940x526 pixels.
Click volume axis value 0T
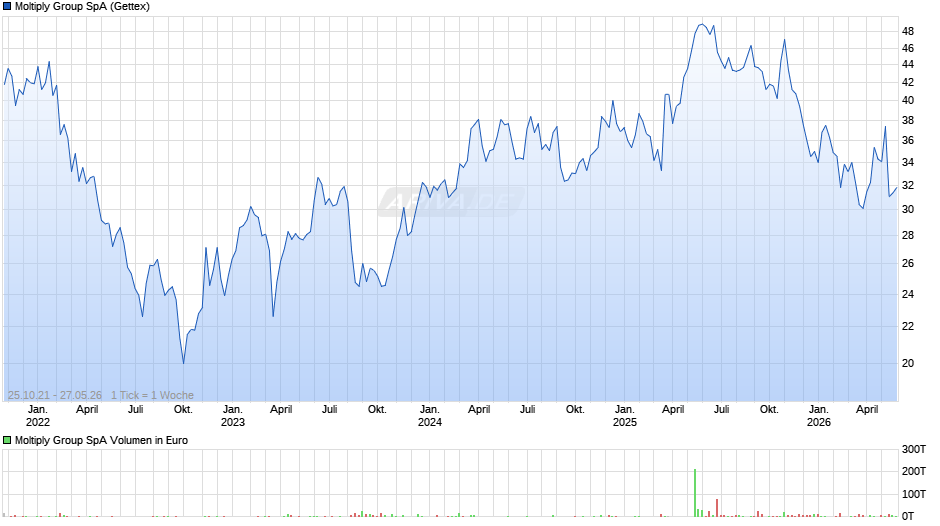tap(908, 516)
